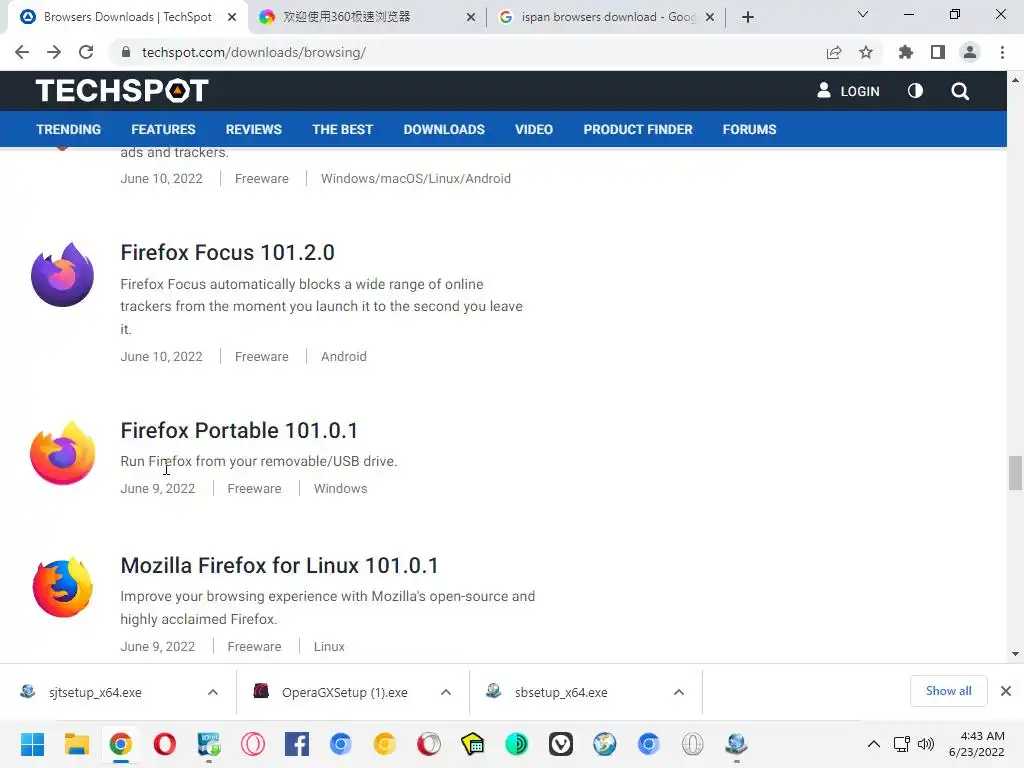The image size is (1024, 768).
Task: Switch to the 360 browser tab
Action: coord(366,17)
